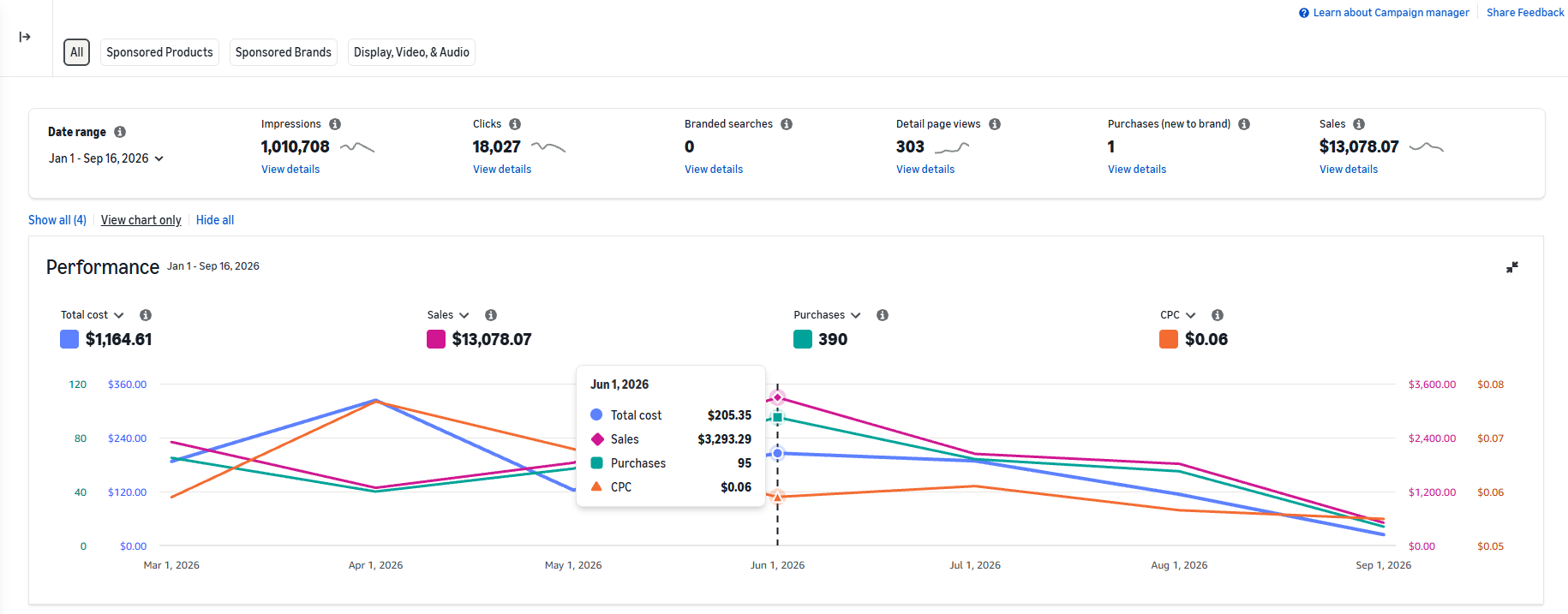Toggle the teal Purchases color swatch

(x=803, y=339)
